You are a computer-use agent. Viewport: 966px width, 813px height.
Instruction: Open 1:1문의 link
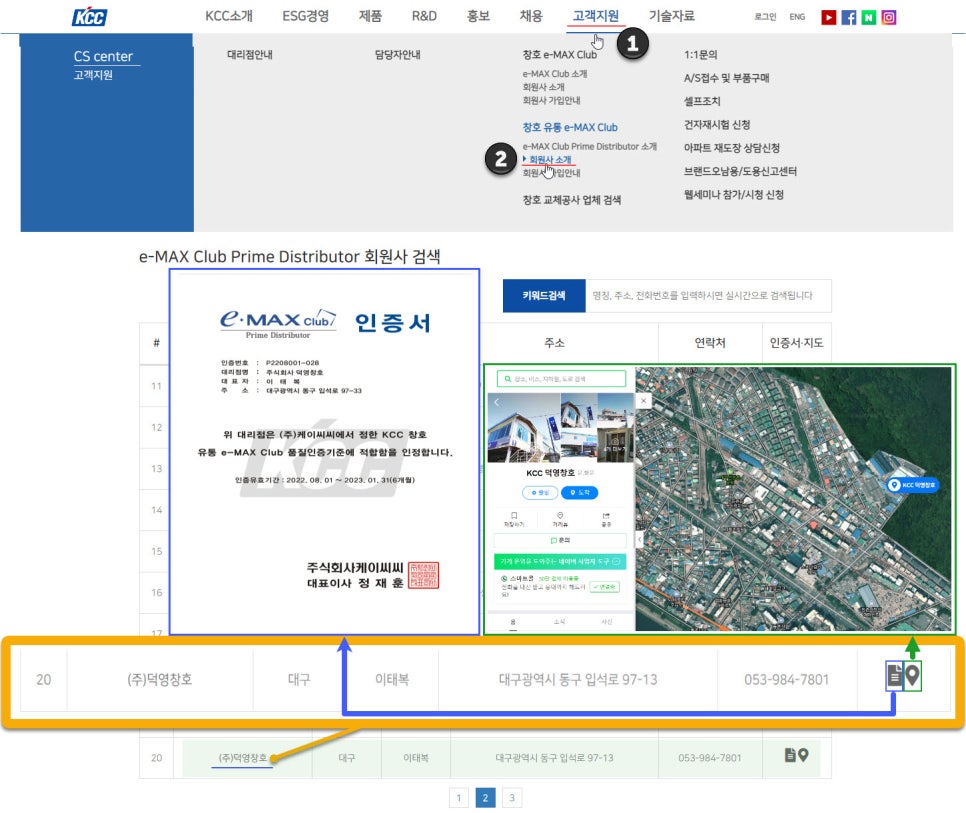700,55
